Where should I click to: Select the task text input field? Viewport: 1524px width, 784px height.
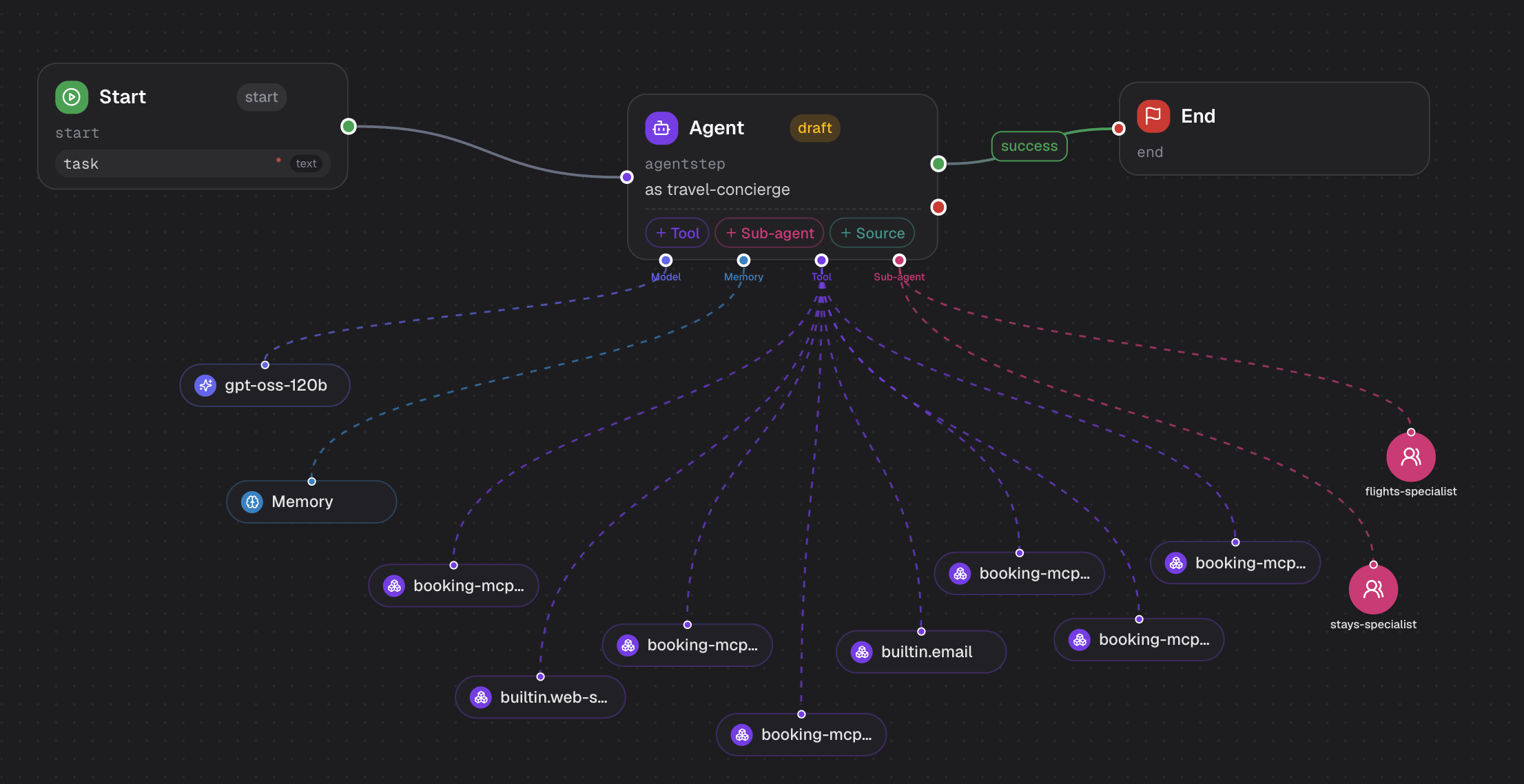[x=193, y=164]
